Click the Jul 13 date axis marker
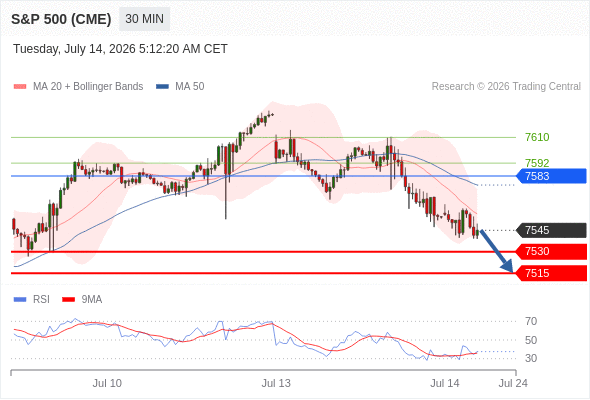 point(276,383)
